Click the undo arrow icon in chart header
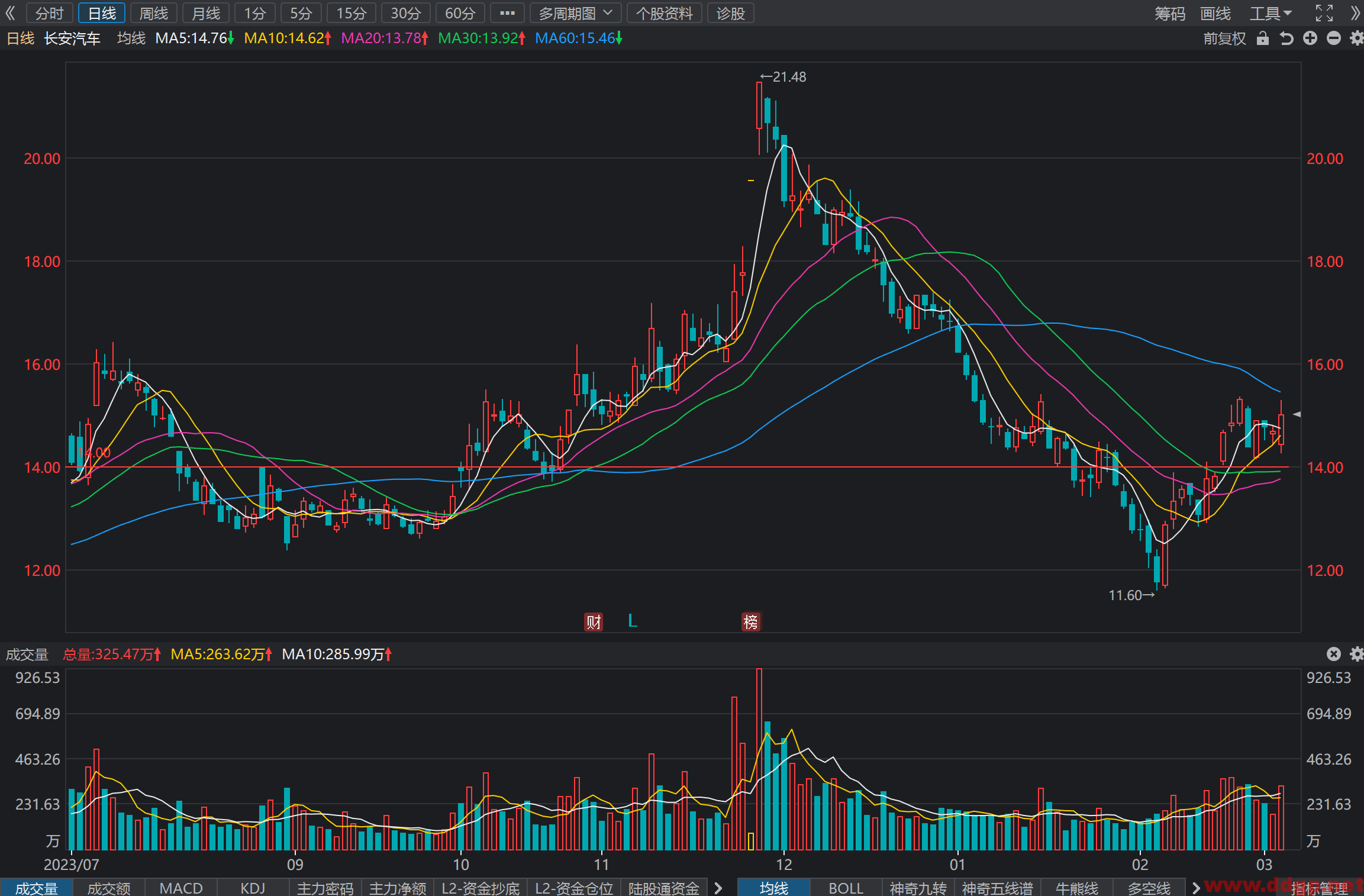Image resolution: width=1364 pixels, height=896 pixels. point(1286,38)
